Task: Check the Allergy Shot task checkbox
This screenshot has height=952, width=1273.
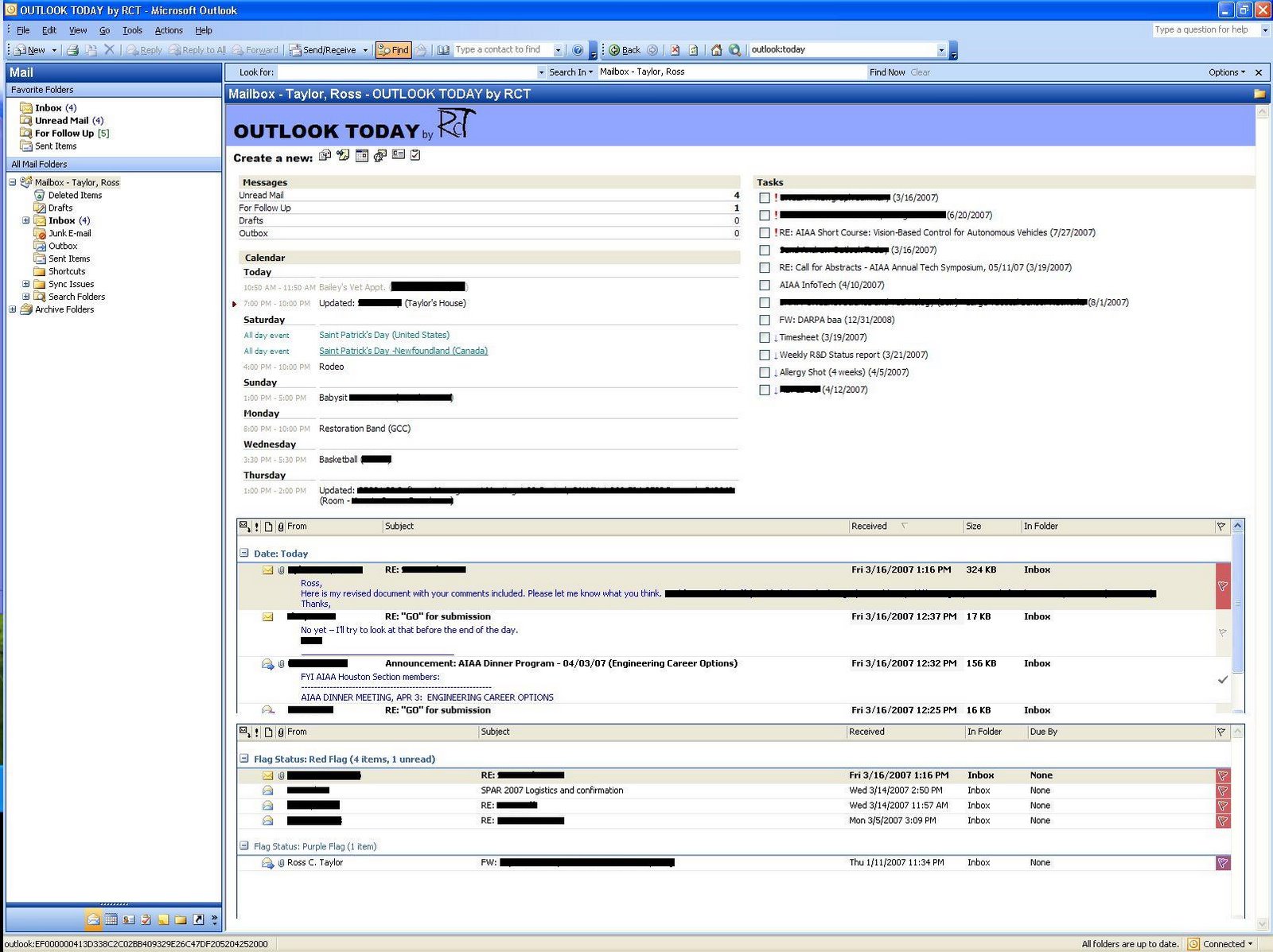Action: pos(765,373)
